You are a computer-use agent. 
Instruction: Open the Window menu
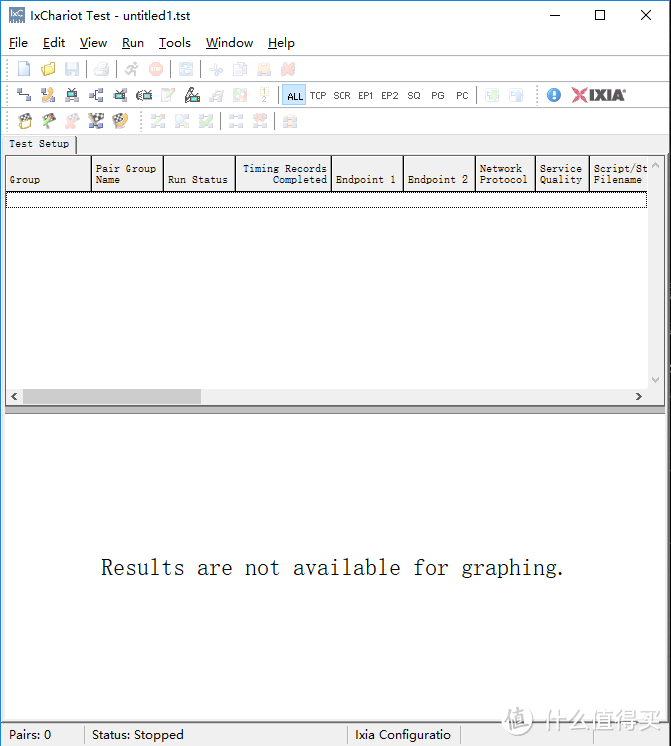[229, 43]
